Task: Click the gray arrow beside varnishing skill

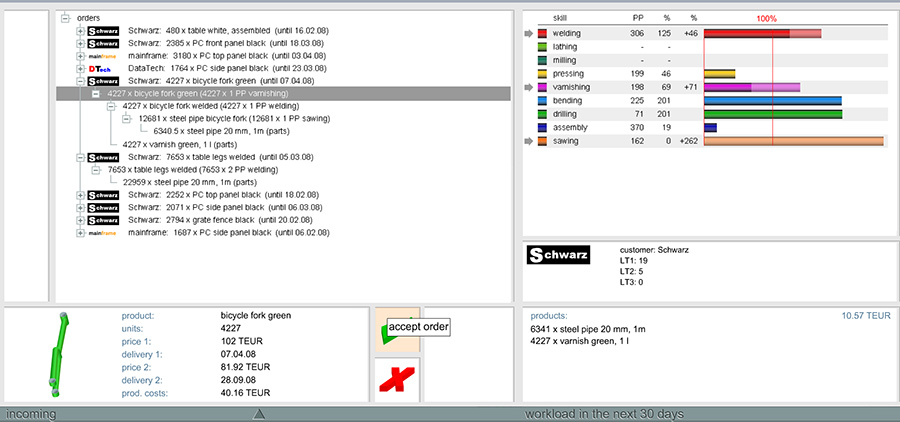Action: 529,87
